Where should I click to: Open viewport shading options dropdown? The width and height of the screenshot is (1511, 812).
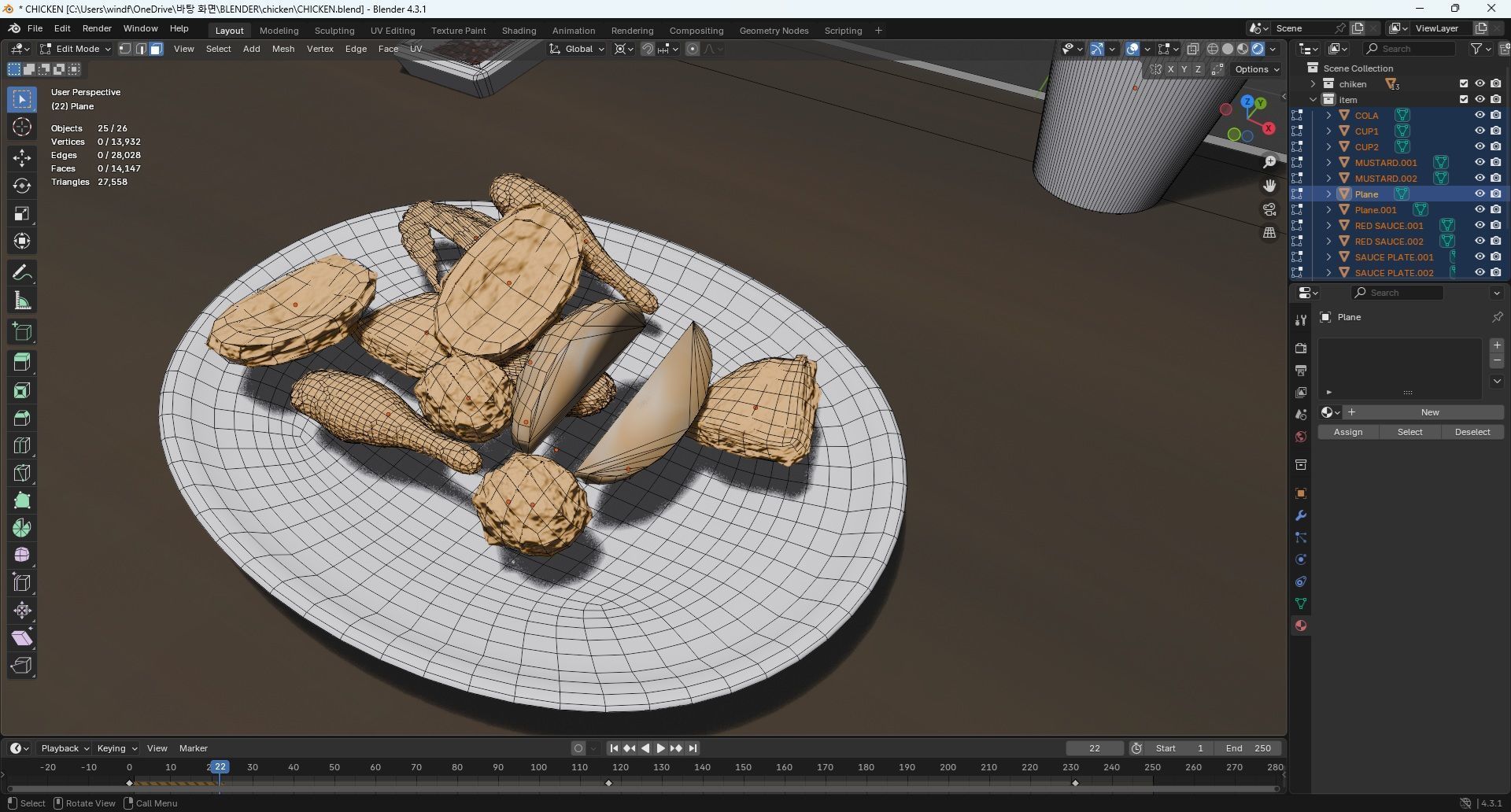[x=1273, y=49]
